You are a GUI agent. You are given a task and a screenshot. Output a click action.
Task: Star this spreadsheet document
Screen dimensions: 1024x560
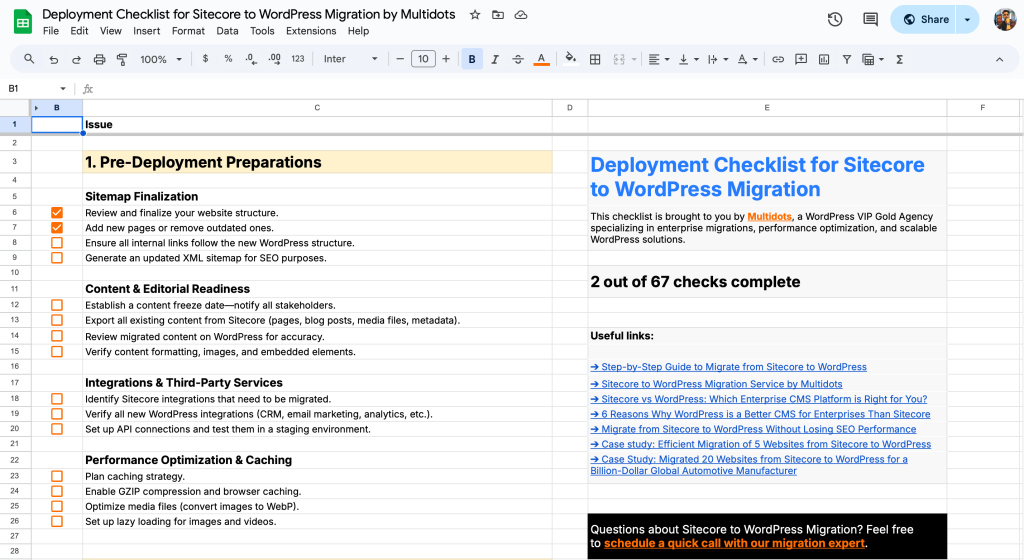475,14
